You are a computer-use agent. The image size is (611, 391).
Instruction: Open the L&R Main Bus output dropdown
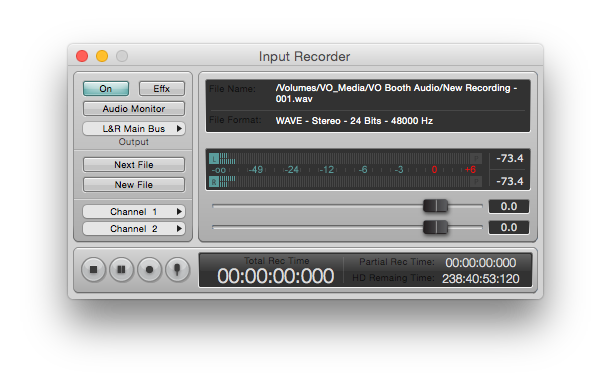pyautogui.click(x=134, y=129)
